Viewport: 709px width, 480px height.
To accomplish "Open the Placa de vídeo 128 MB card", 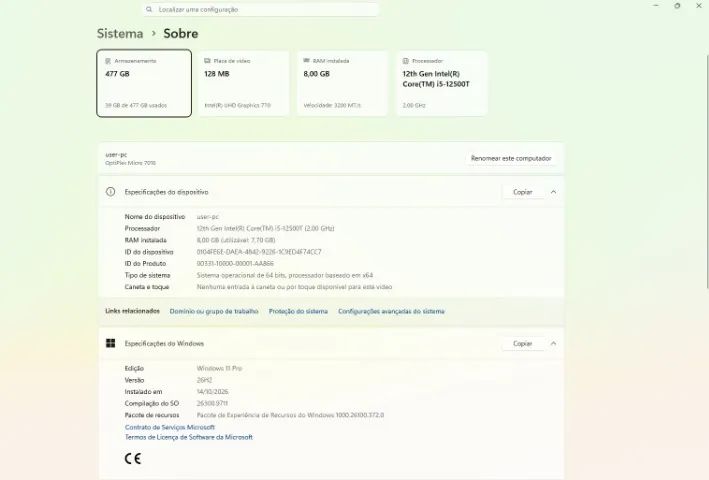I will pos(243,83).
